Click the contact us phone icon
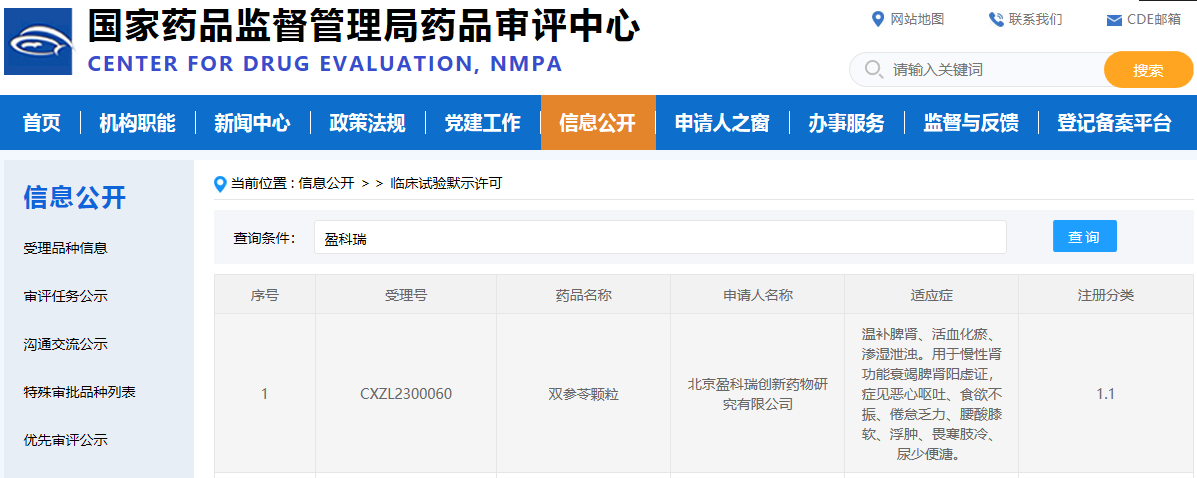 click(995, 19)
